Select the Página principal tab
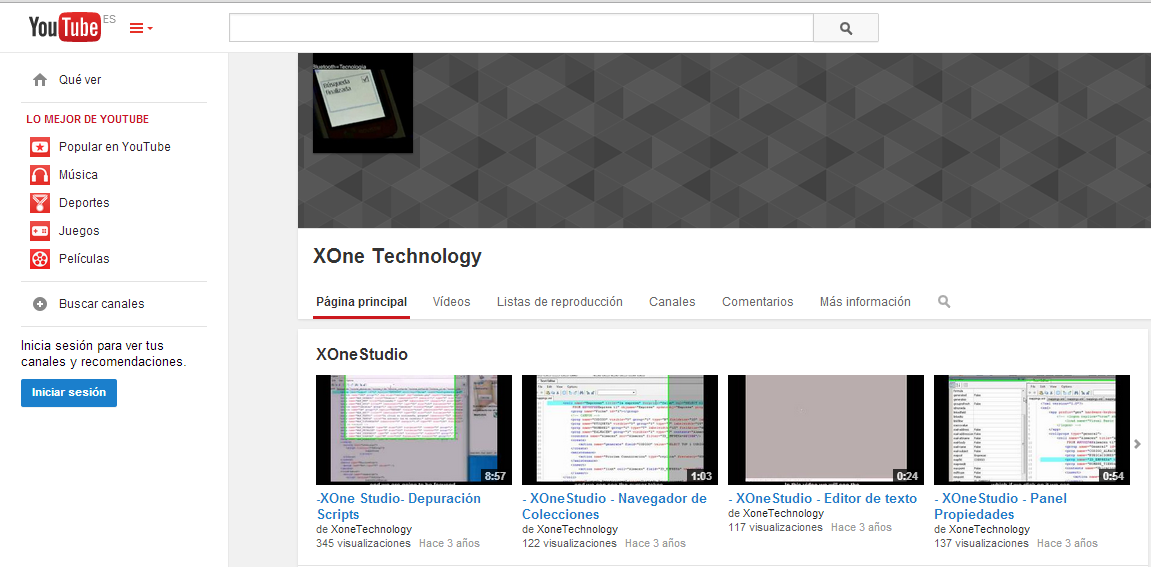Image resolution: width=1151 pixels, height=567 pixels. point(361,302)
